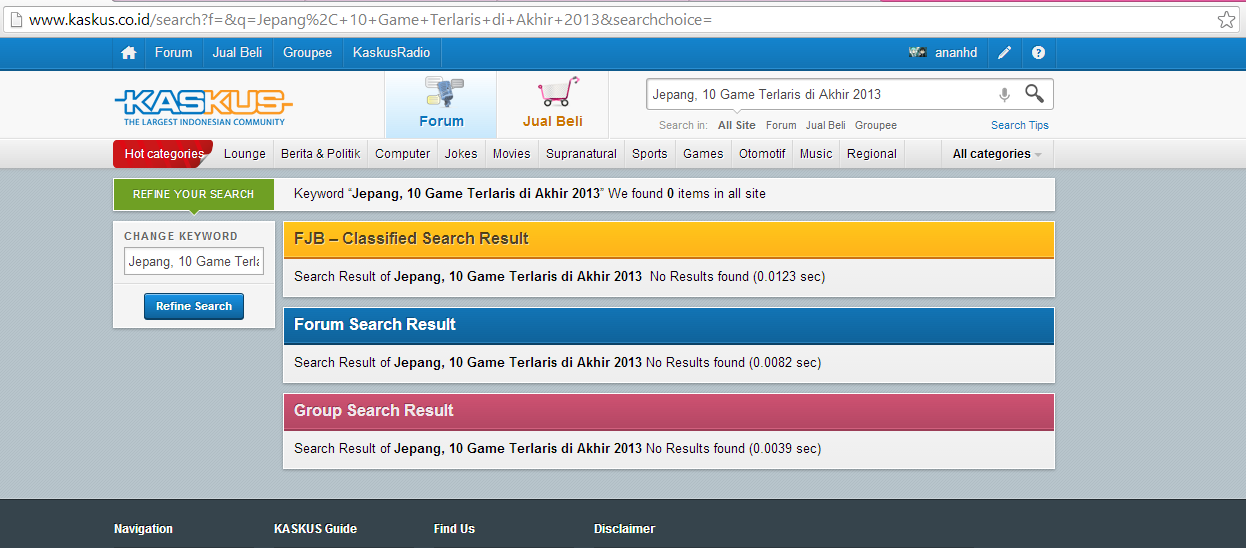Open KaskusRadio in top bar

tap(391, 53)
